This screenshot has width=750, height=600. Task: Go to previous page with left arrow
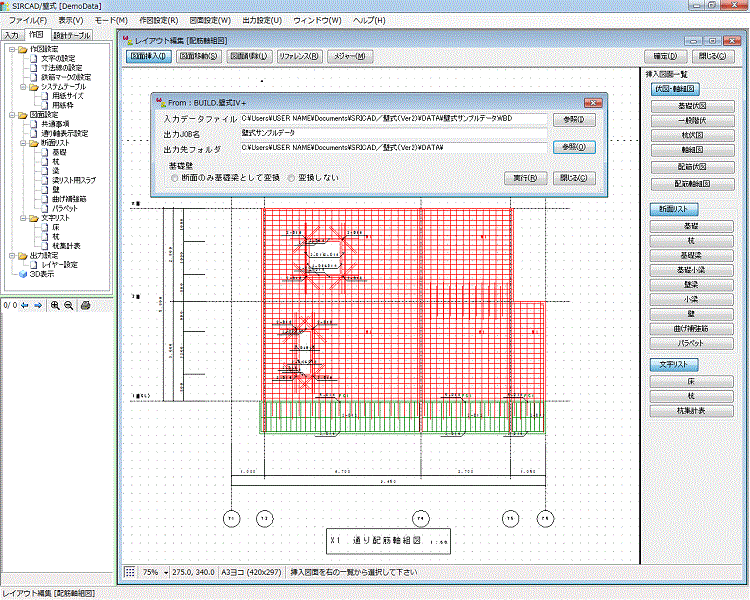pos(24,305)
